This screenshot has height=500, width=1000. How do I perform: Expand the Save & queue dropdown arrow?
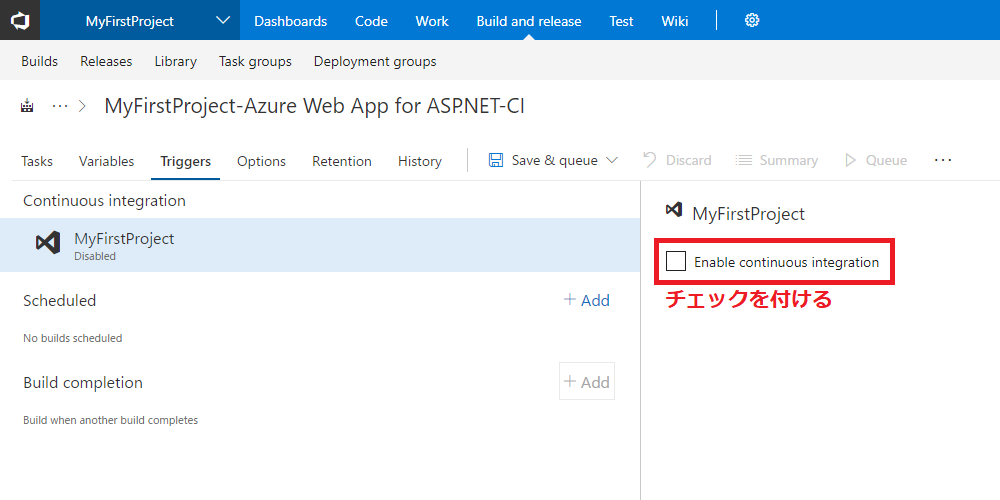[x=612, y=160]
